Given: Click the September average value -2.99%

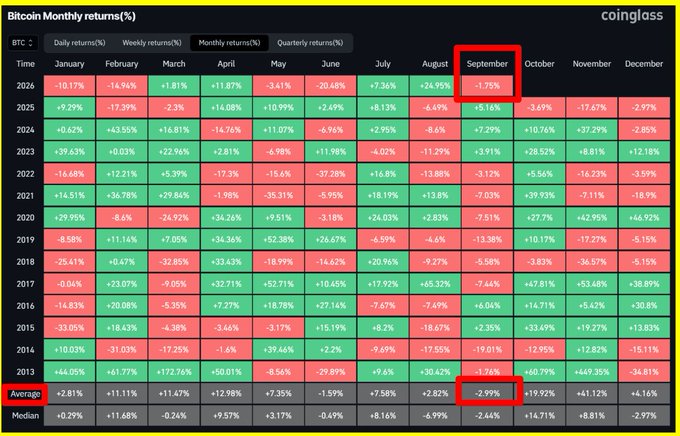Looking at the screenshot, I should click(x=487, y=394).
